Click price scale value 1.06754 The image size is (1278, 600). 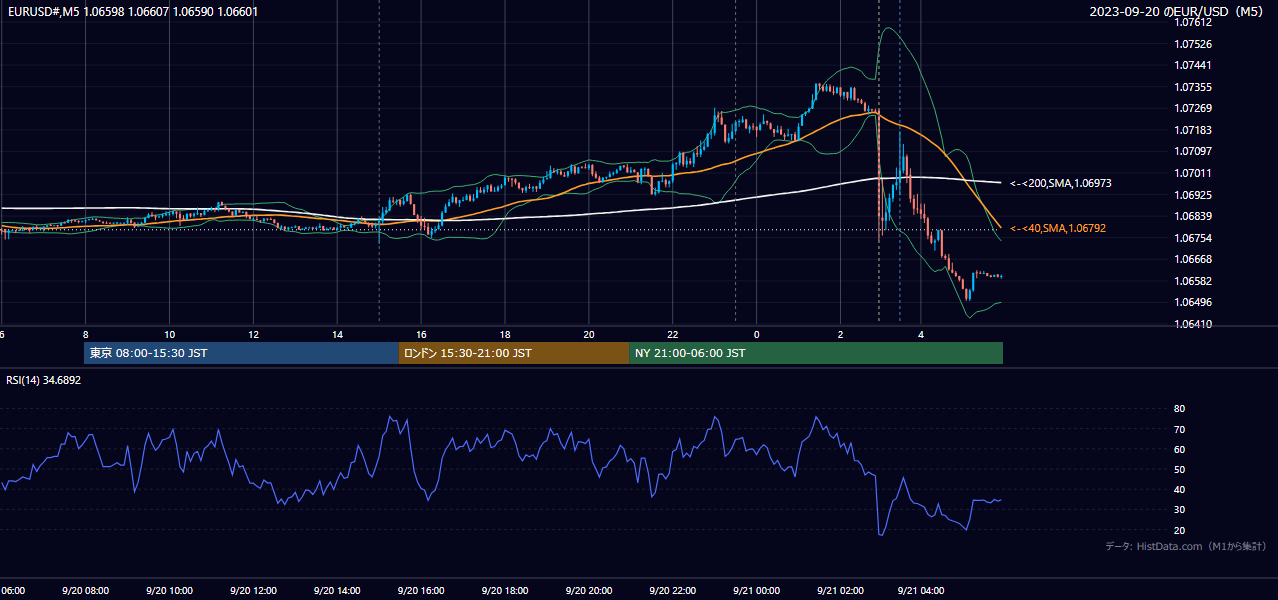tap(1193, 238)
